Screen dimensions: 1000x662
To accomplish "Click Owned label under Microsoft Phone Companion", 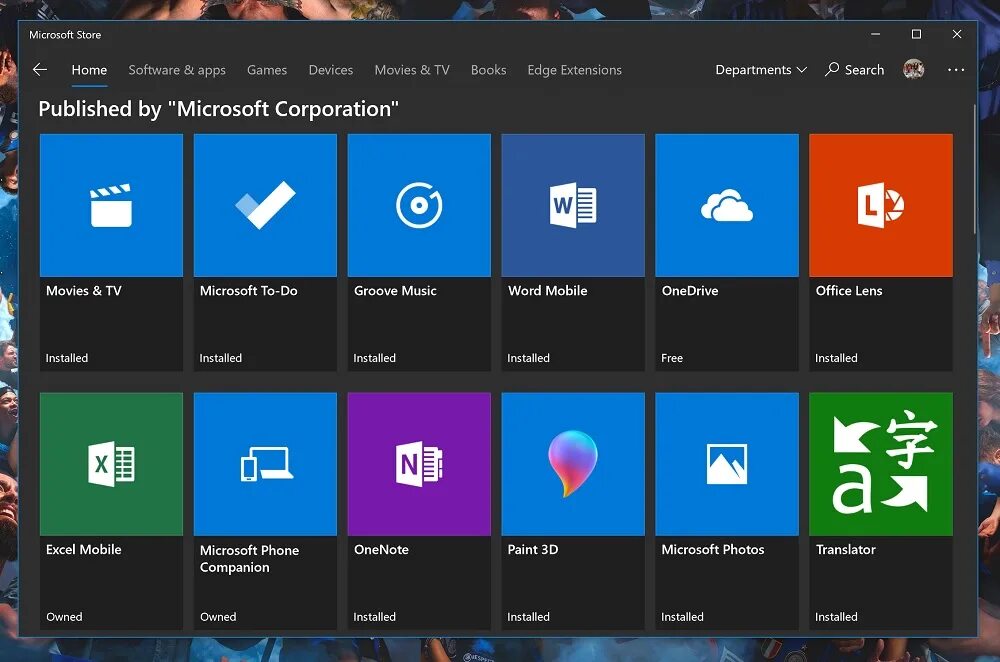I will tap(218, 617).
